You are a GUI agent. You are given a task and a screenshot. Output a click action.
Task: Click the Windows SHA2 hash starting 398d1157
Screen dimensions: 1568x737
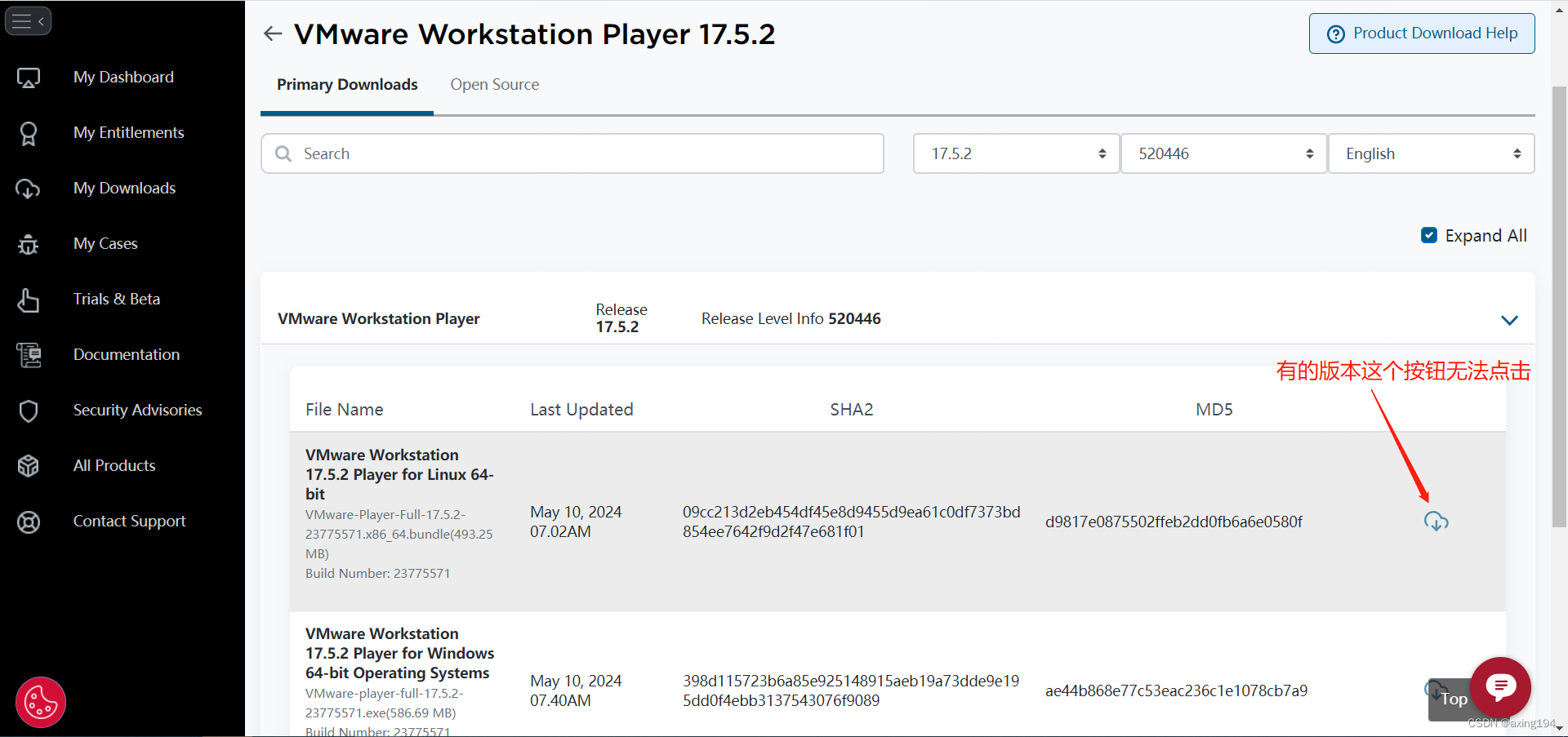851,690
